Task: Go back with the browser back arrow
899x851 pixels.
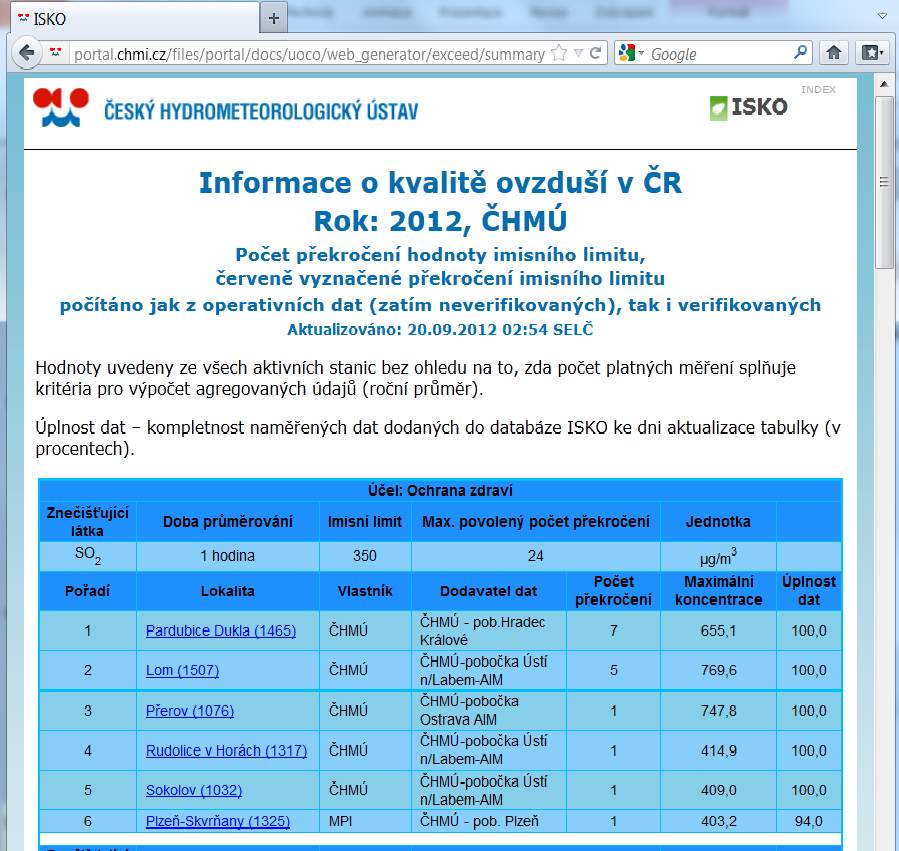Action: tap(26, 53)
